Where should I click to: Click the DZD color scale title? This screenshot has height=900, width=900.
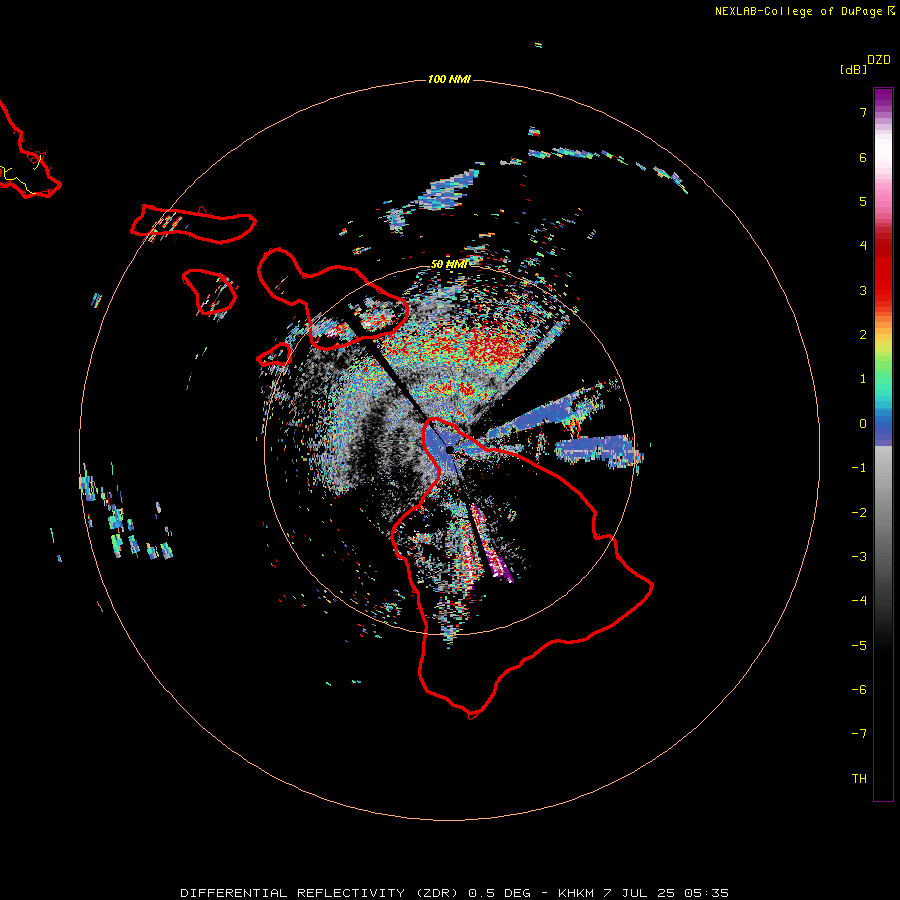(879, 60)
